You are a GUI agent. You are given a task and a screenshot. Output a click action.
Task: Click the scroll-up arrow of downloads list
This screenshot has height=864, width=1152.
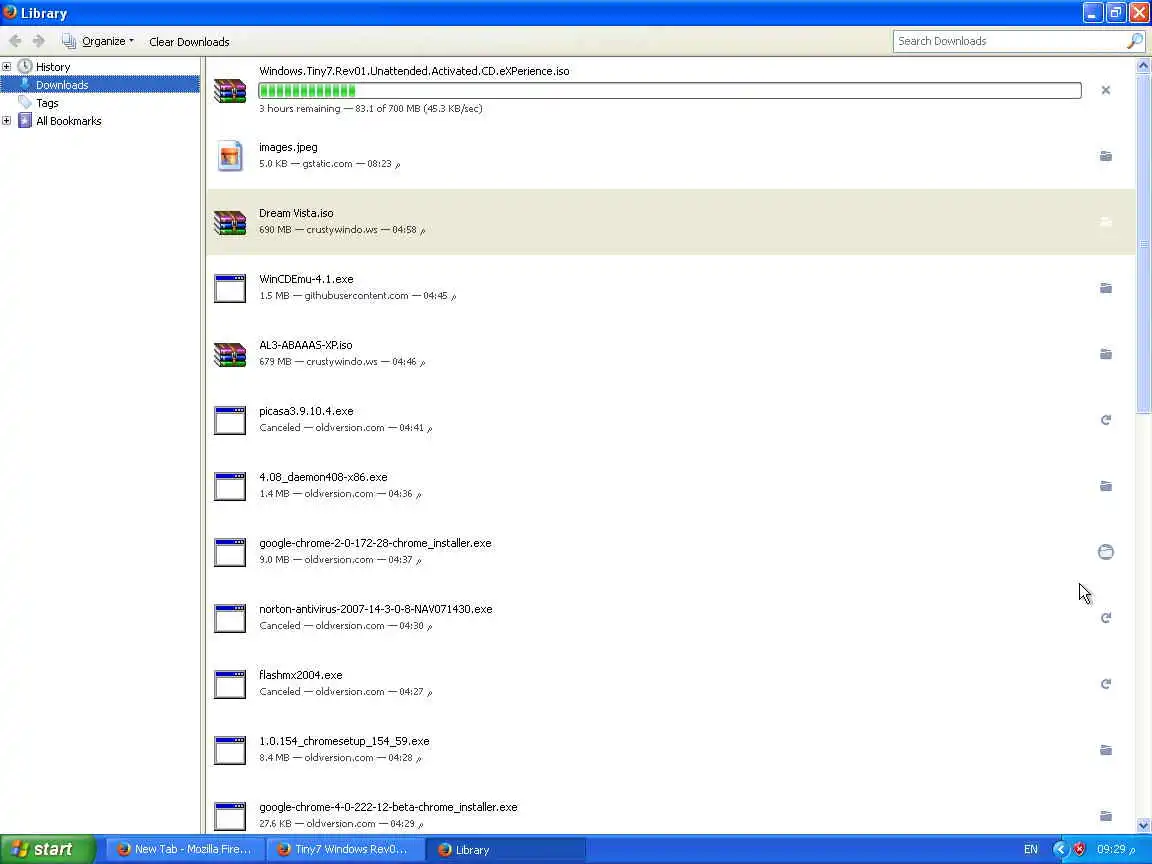1143,65
